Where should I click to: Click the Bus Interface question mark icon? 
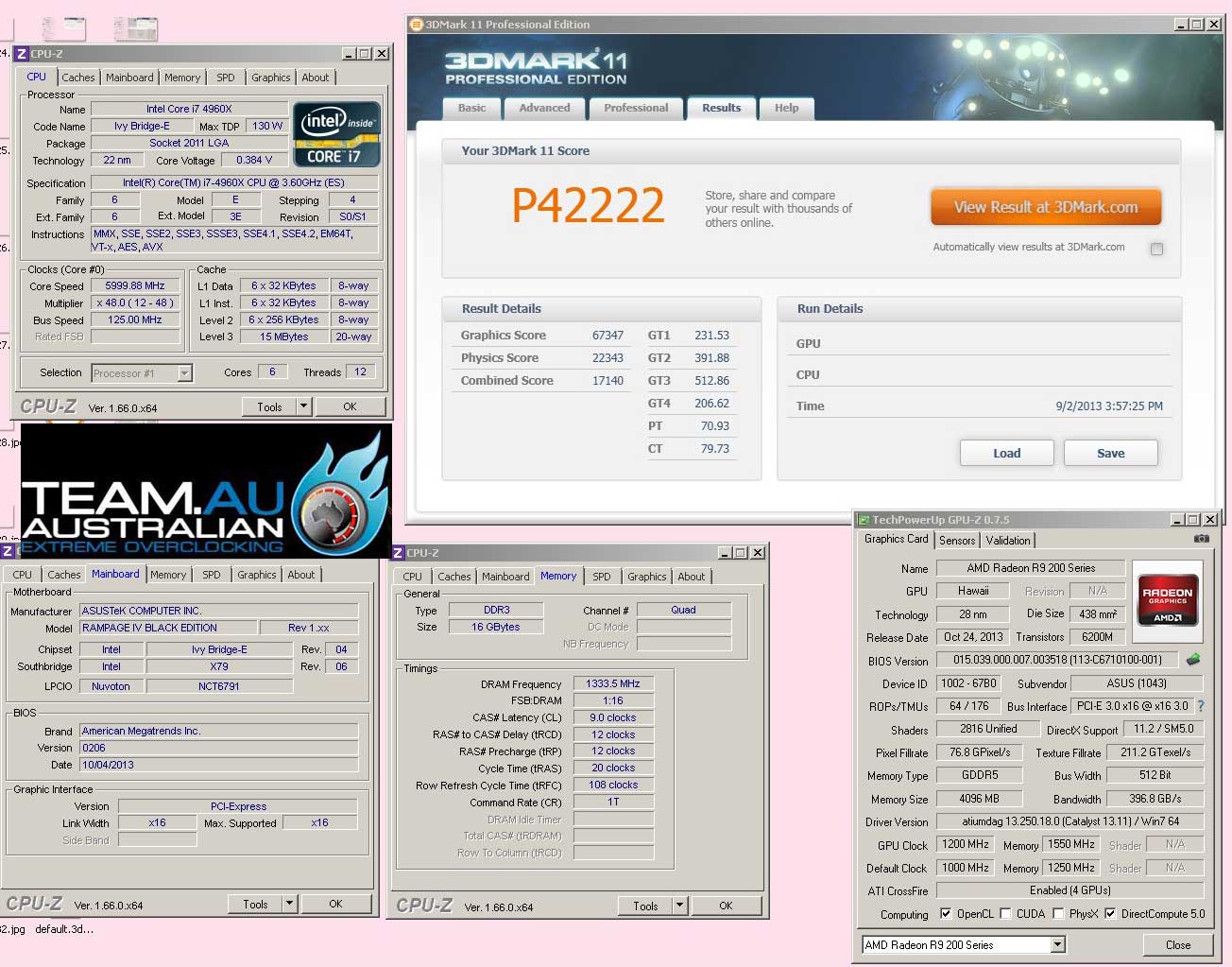coord(1201,706)
